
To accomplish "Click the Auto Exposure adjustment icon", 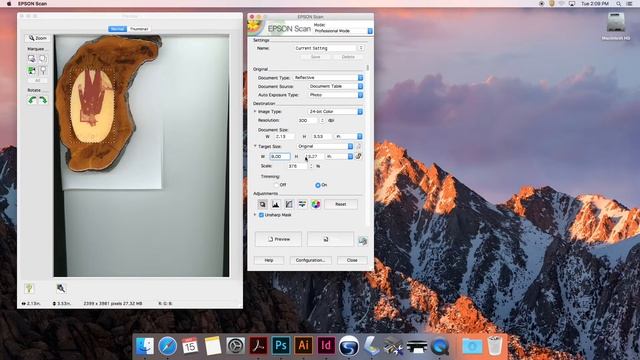I will (x=263, y=204).
